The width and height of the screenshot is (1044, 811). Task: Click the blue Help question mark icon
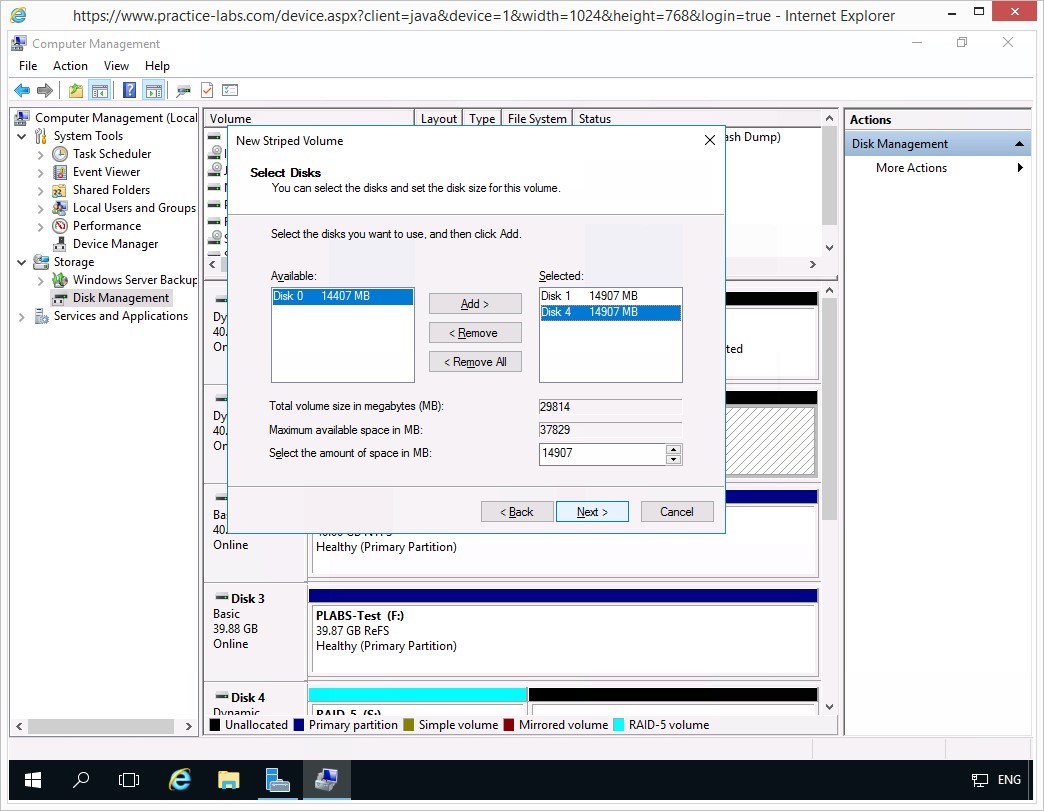coord(129,90)
